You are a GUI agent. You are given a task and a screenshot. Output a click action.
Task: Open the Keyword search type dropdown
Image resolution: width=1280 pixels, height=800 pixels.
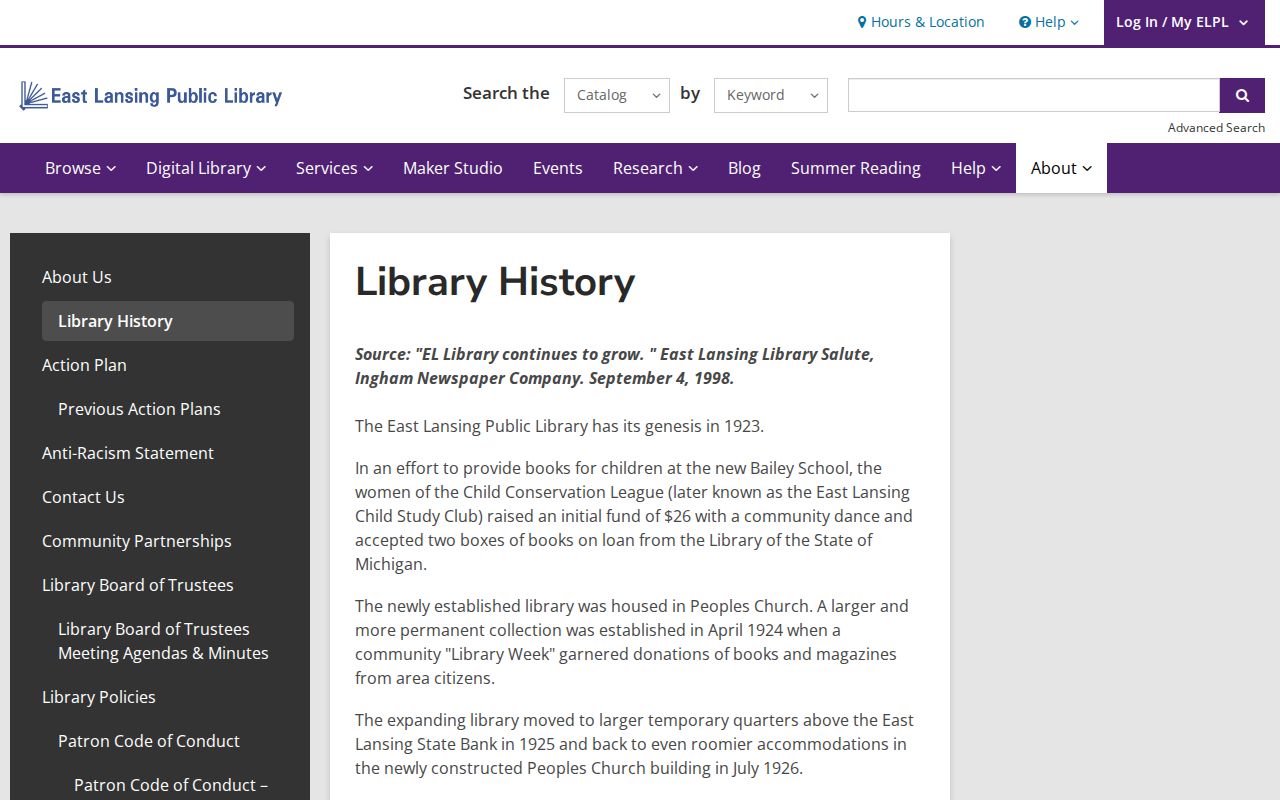[771, 95]
